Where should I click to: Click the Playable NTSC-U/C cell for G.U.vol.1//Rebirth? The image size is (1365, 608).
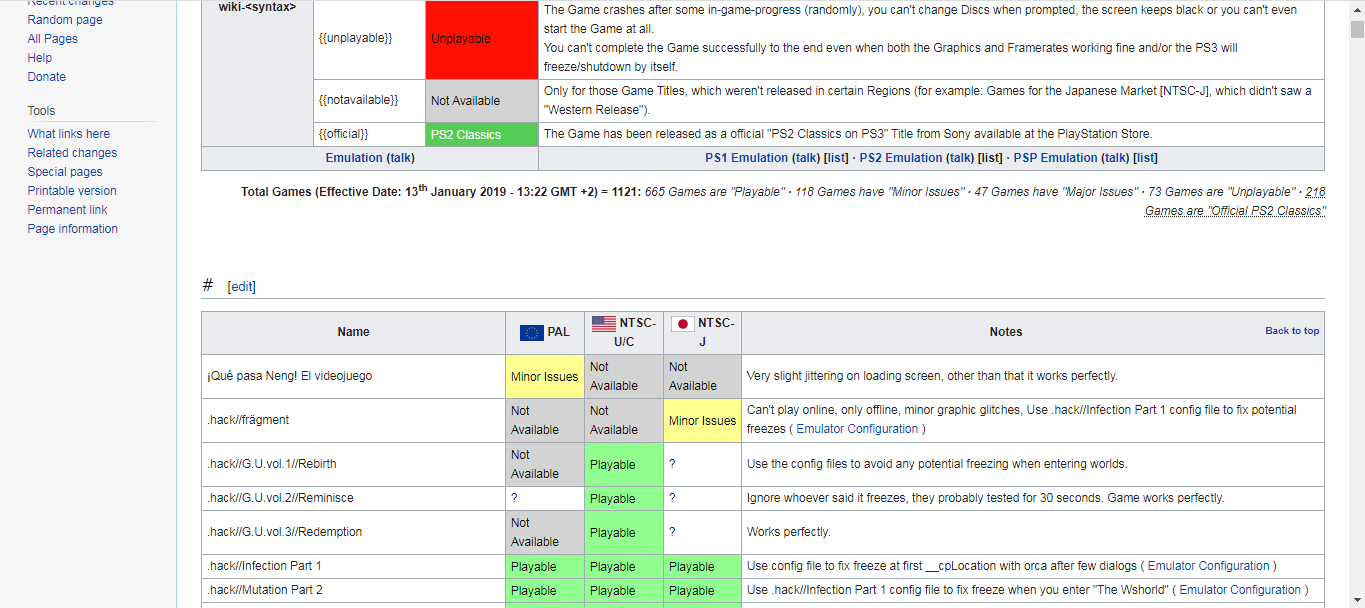click(624, 465)
